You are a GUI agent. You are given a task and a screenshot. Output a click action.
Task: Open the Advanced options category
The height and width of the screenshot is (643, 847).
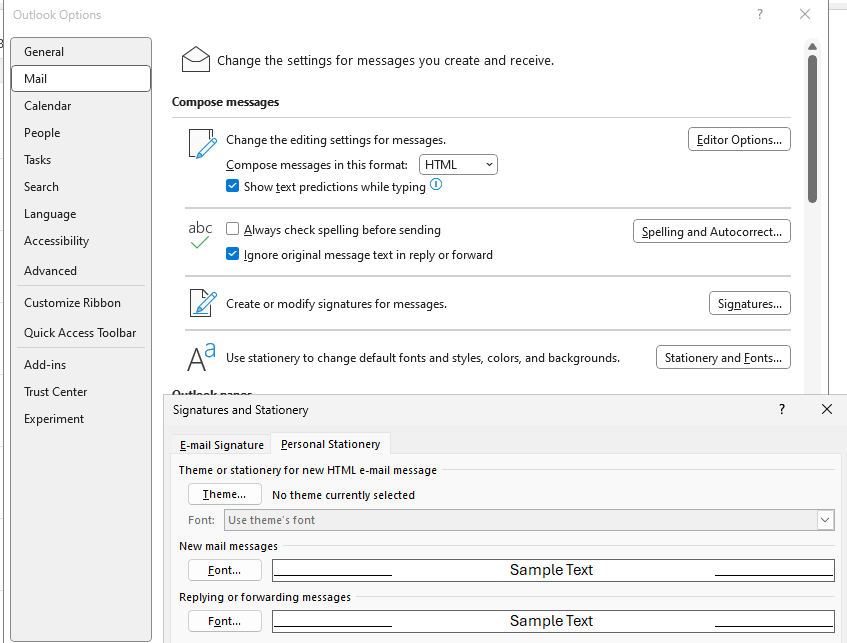(81, 271)
